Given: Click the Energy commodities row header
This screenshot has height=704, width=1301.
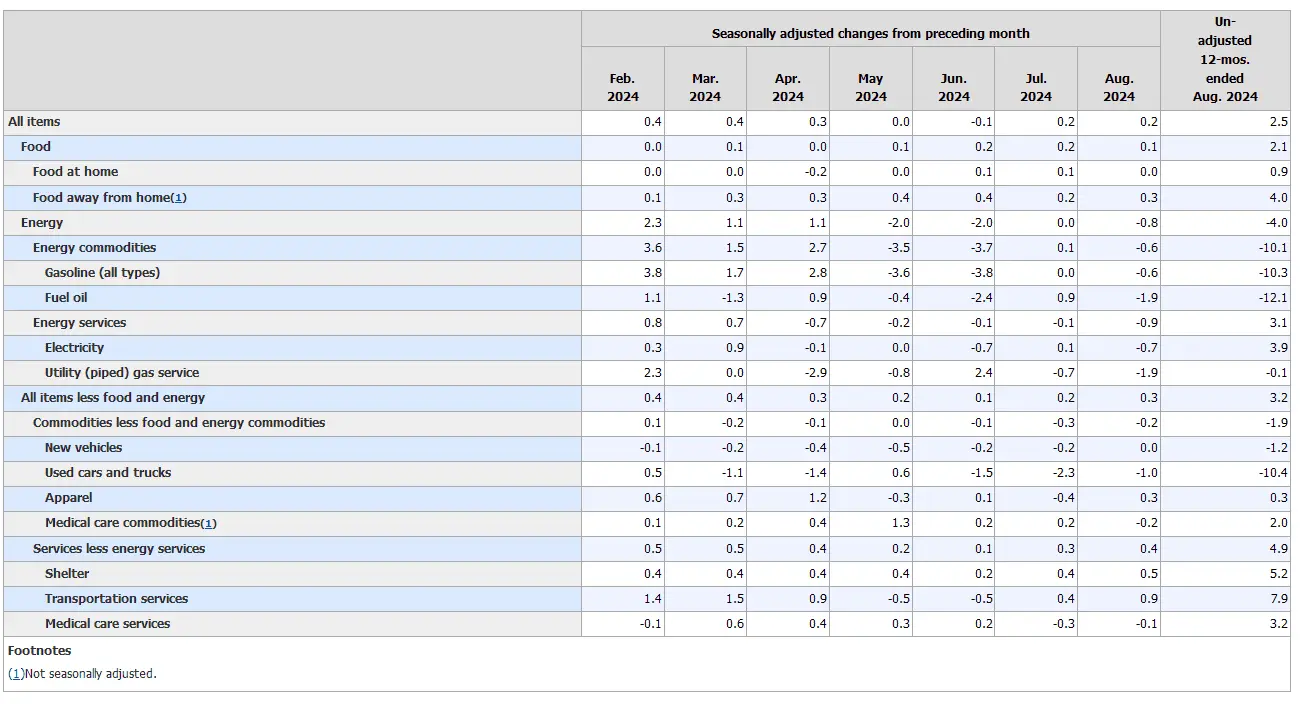Looking at the screenshot, I should pos(94,248).
